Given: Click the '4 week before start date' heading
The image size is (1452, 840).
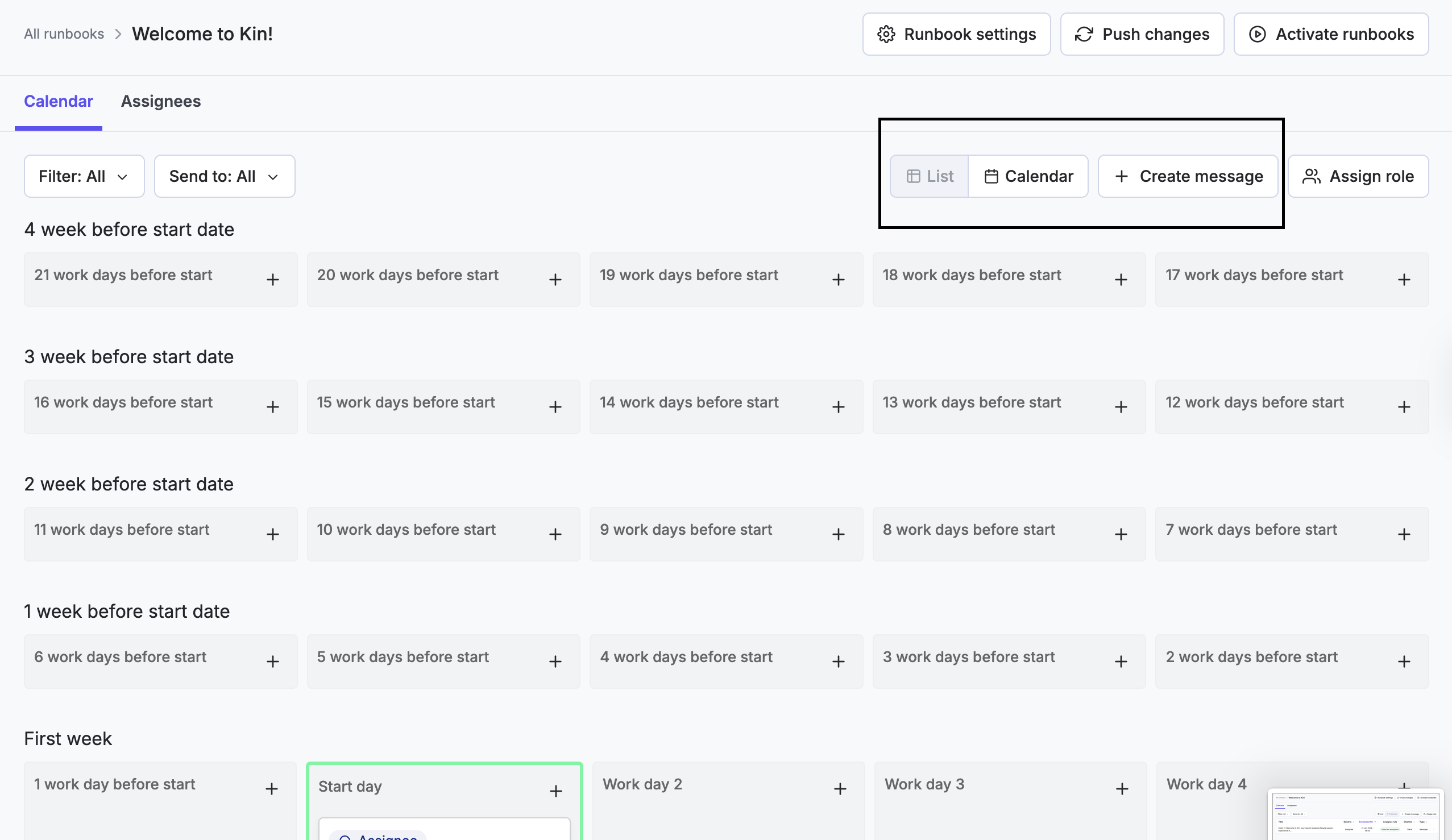Looking at the screenshot, I should (129, 230).
